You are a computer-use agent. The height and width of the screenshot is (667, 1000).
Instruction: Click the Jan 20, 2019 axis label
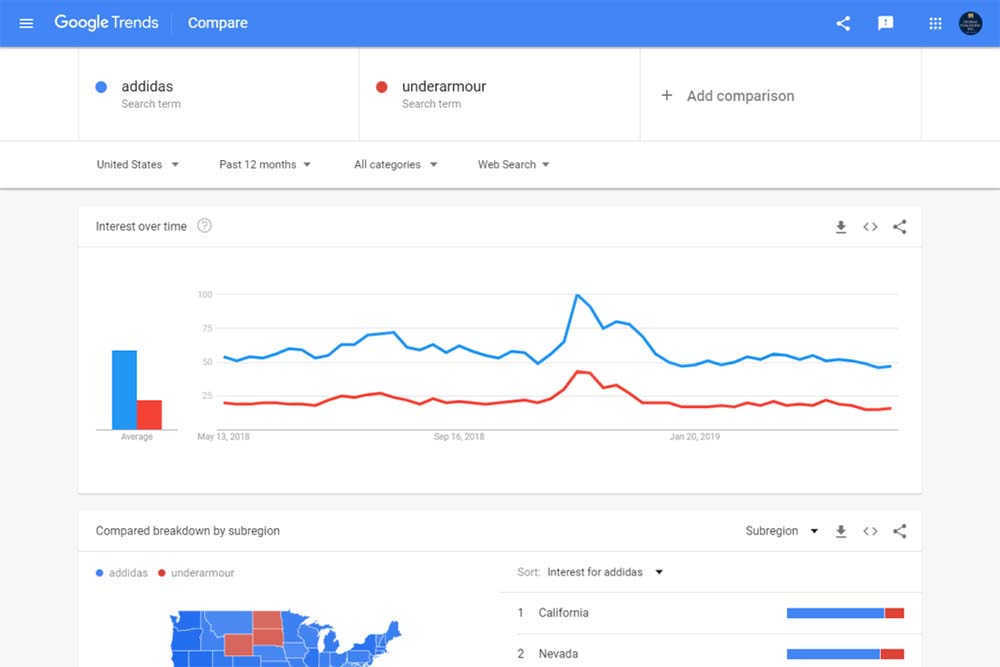point(695,437)
